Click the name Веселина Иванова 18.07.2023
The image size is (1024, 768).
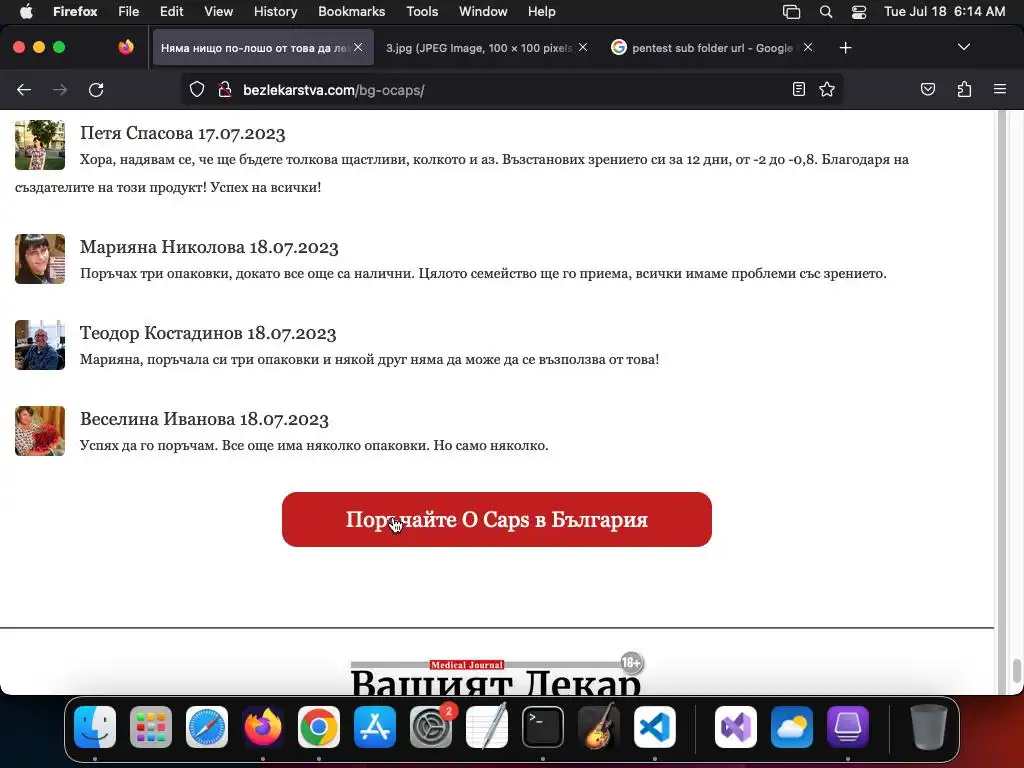coord(204,419)
